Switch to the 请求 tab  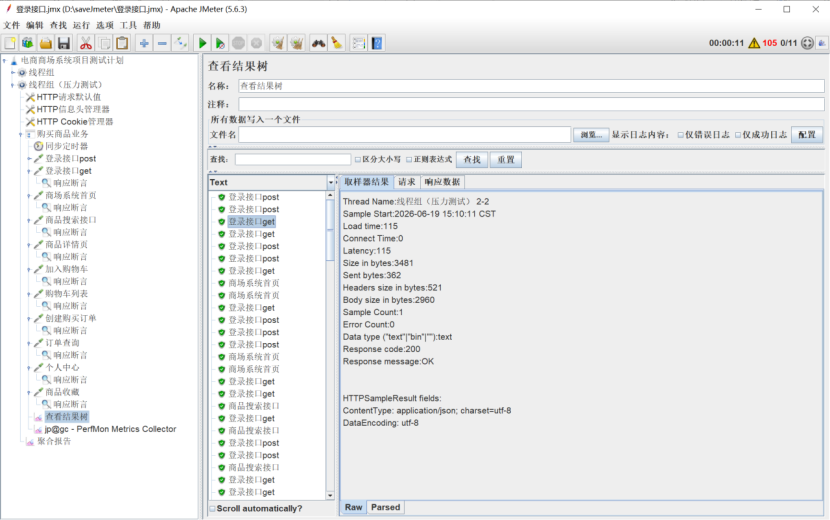pyautogui.click(x=407, y=182)
